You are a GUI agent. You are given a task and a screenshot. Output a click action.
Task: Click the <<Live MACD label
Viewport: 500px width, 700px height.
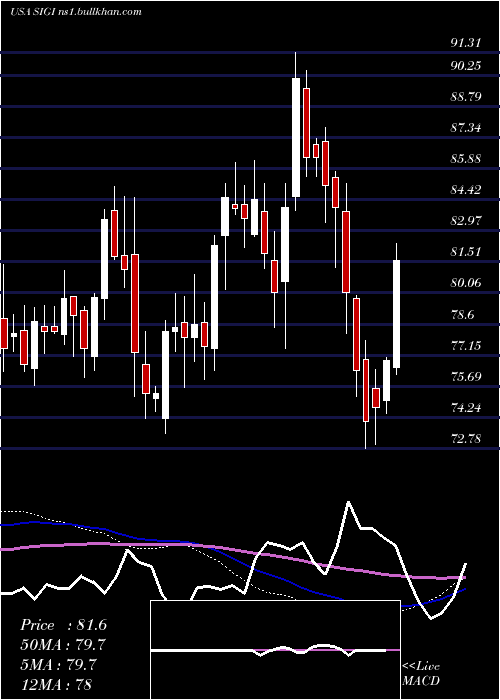(421, 673)
